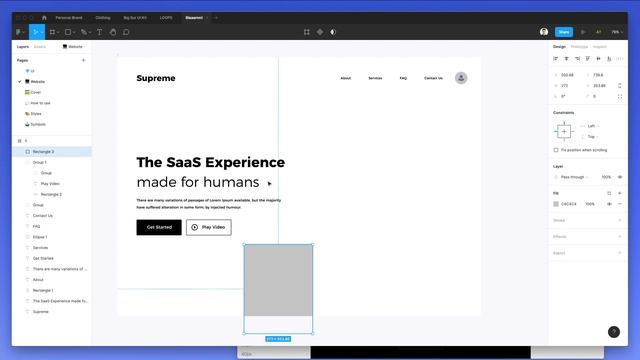The width and height of the screenshot is (640, 360).
Task: Click the Create component icon
Action: pos(320,32)
